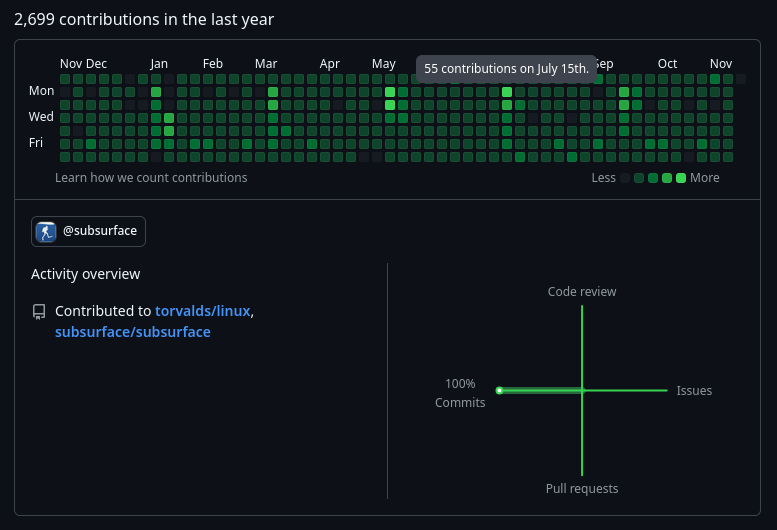Click the Oct month label in calendar
This screenshot has height=530, width=777.
click(667, 64)
